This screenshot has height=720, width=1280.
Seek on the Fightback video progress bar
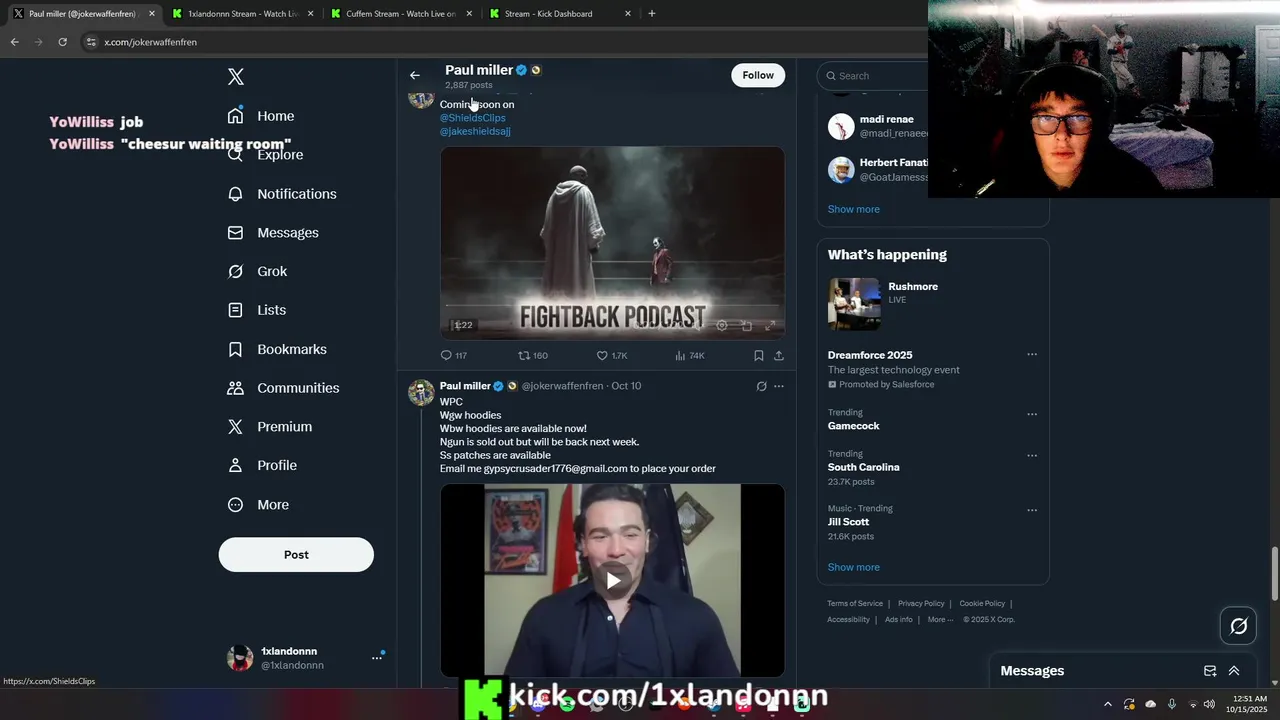[x=612, y=306]
